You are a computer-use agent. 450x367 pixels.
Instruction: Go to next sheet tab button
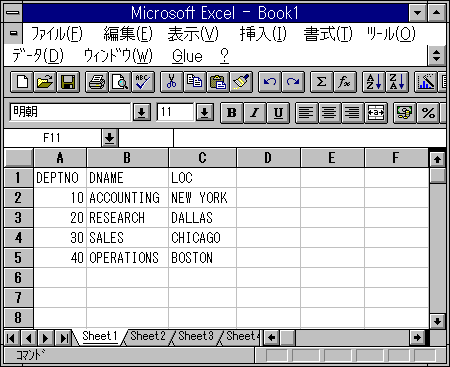pyautogui.click(x=46, y=338)
